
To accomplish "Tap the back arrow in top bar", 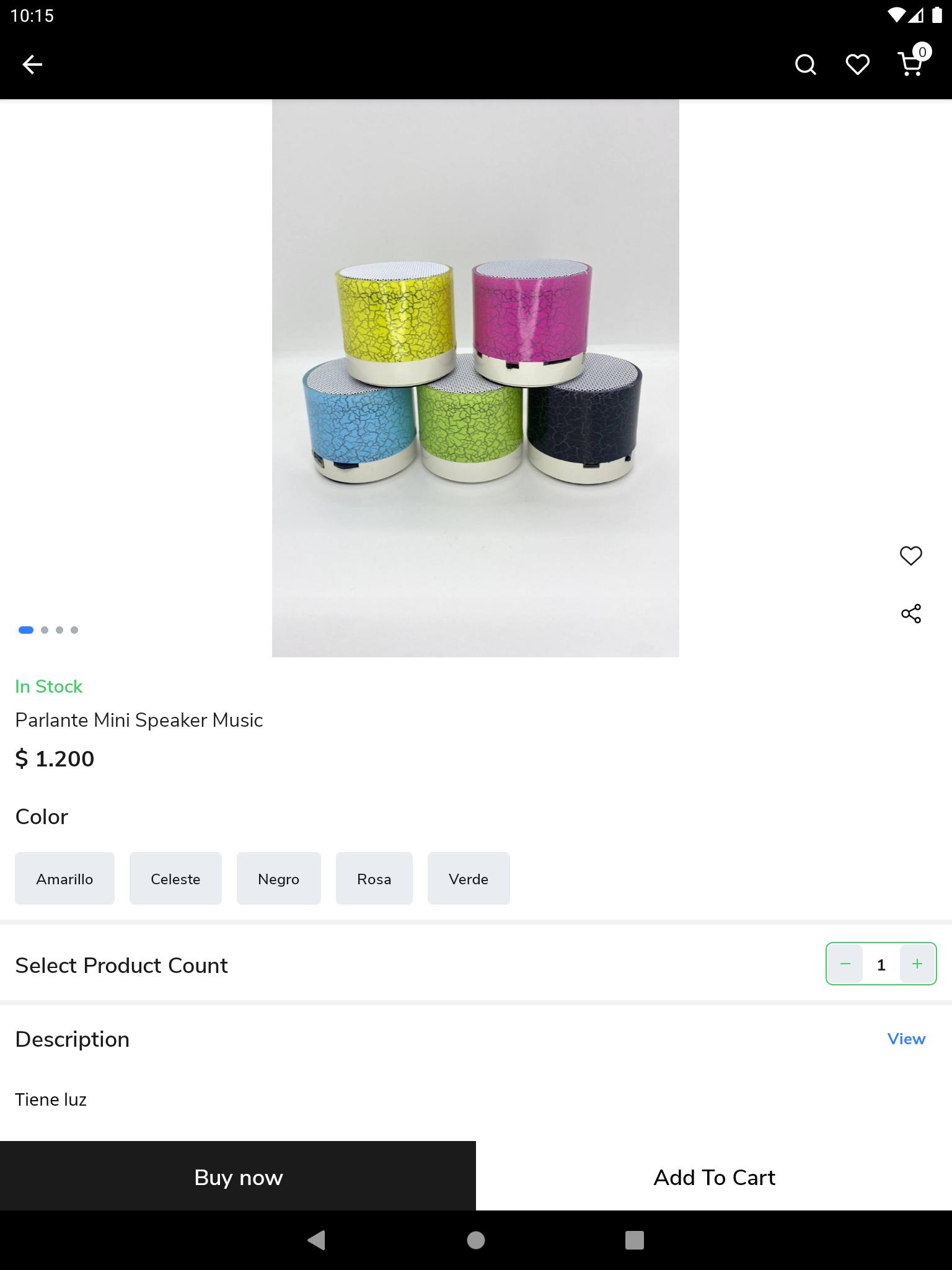I will pyautogui.click(x=32, y=64).
